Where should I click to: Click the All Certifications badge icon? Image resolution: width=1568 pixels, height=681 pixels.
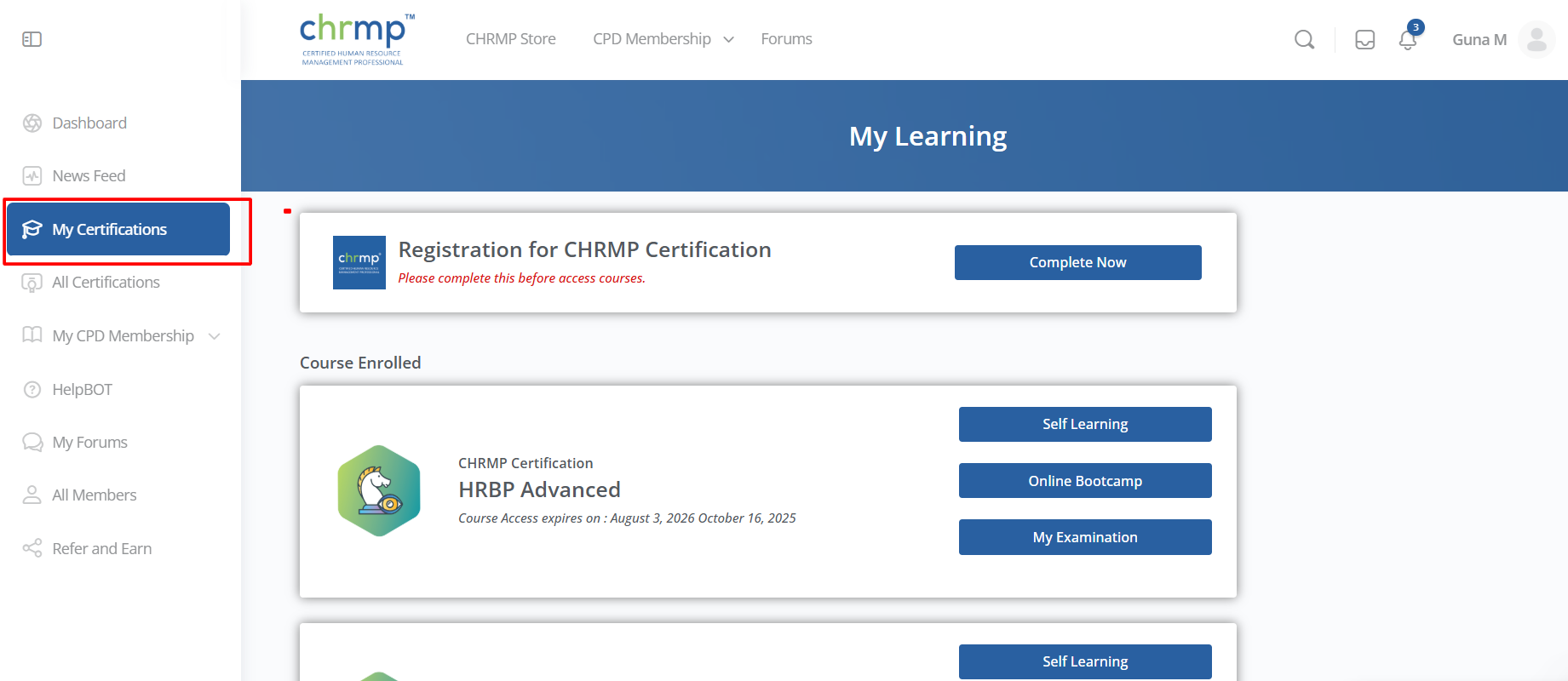click(32, 283)
